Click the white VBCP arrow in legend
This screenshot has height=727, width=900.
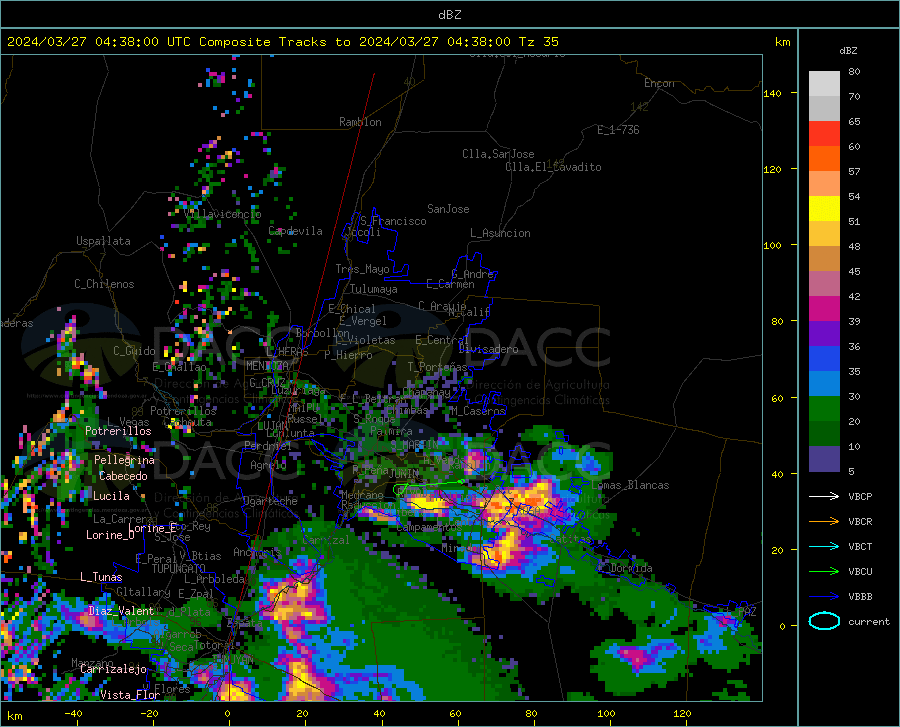point(824,496)
